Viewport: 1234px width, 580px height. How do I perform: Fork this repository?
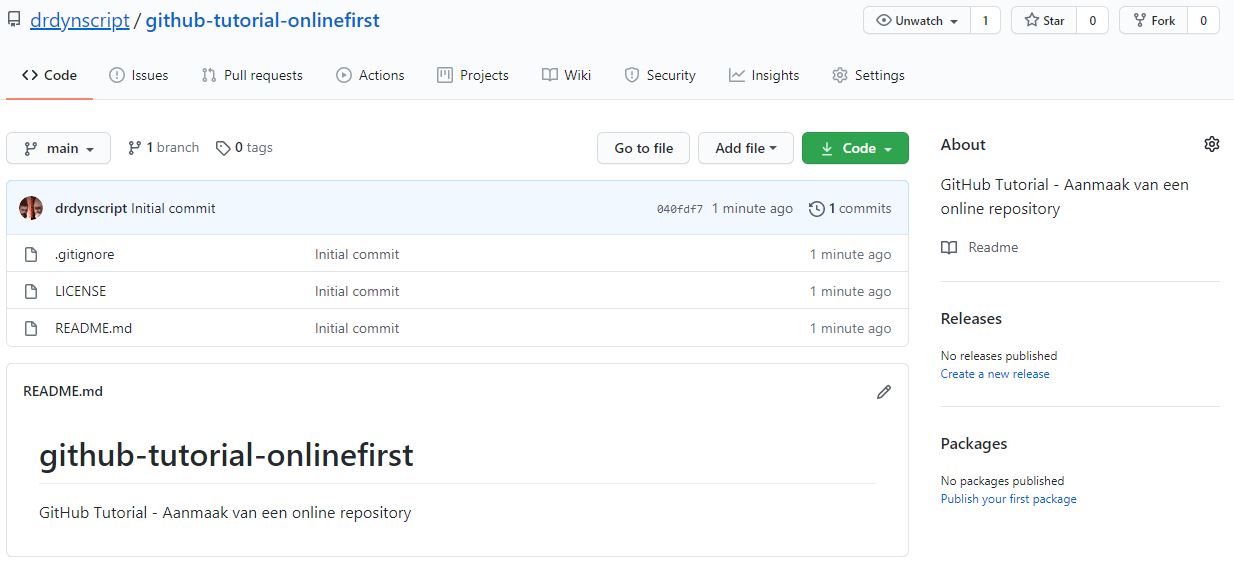point(1153,20)
